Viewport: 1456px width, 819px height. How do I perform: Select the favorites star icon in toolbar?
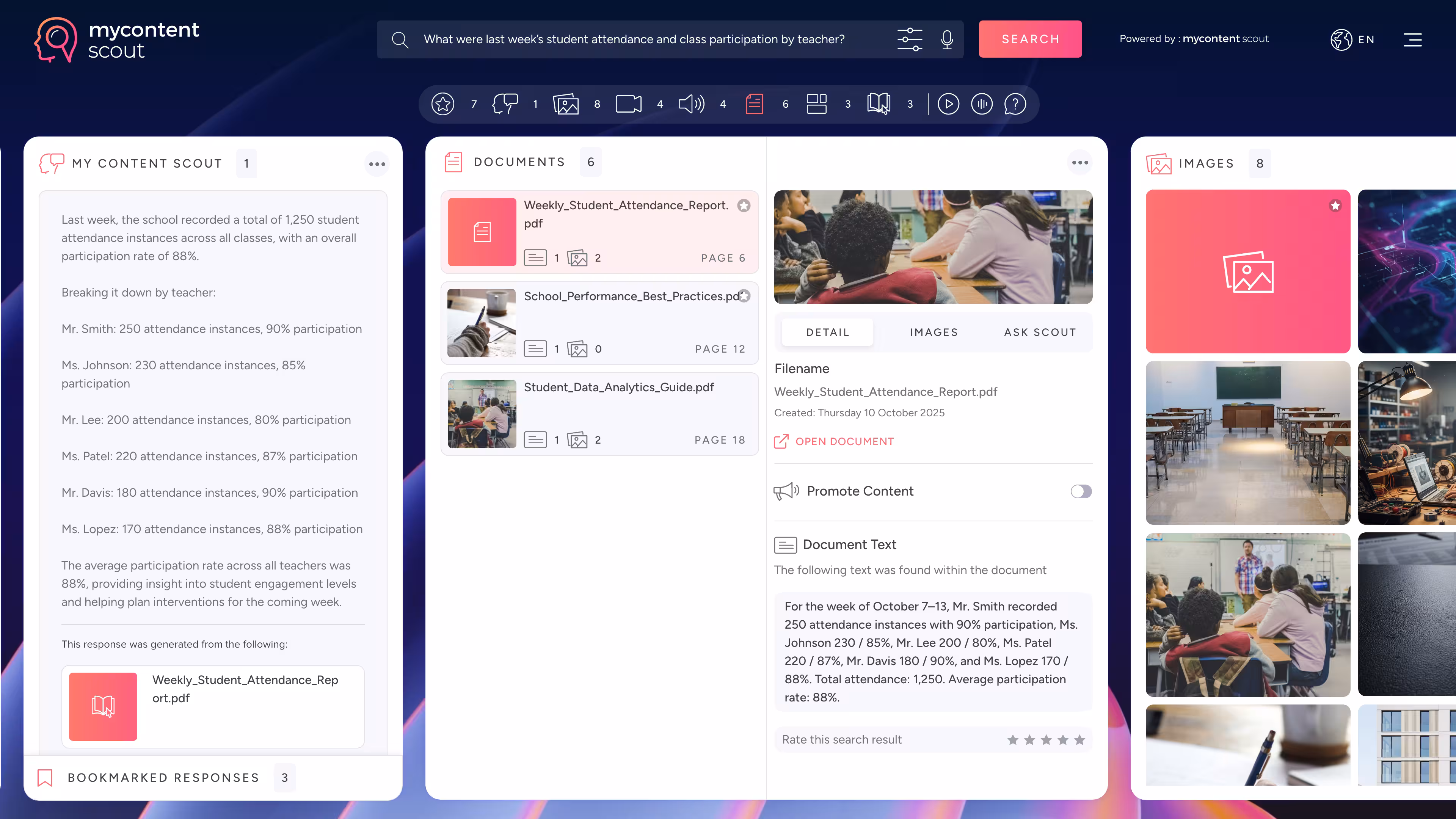click(x=442, y=104)
